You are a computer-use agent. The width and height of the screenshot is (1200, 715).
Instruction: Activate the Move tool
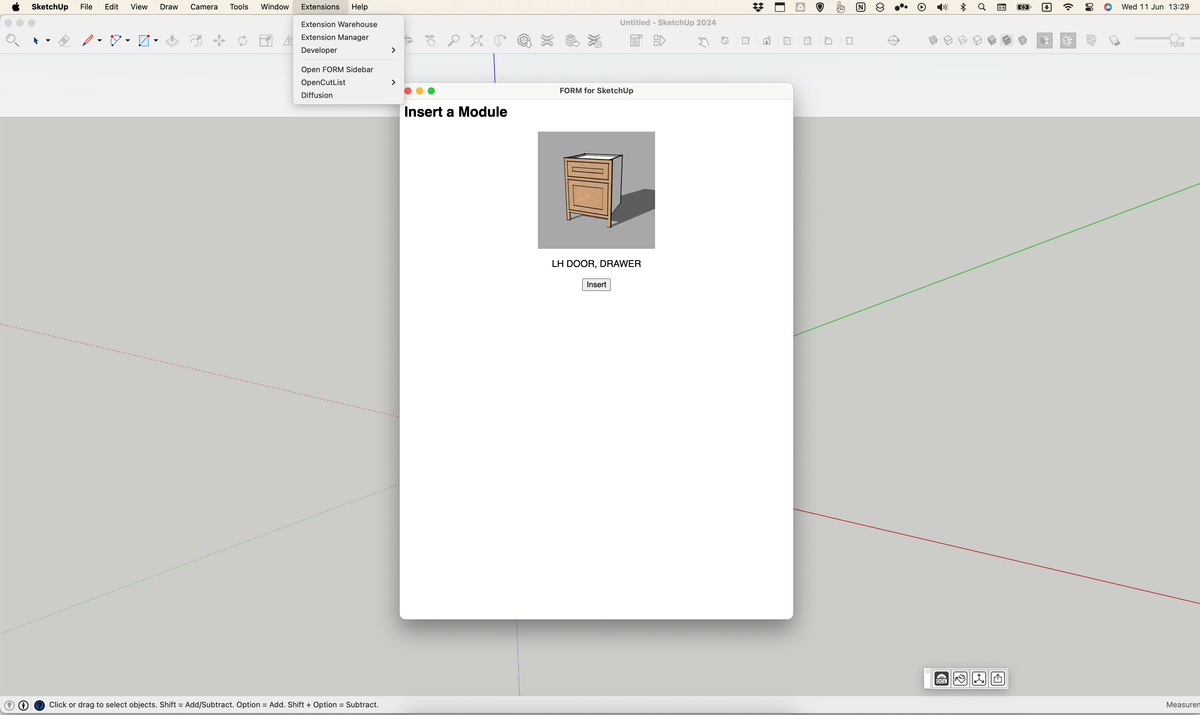pos(219,41)
